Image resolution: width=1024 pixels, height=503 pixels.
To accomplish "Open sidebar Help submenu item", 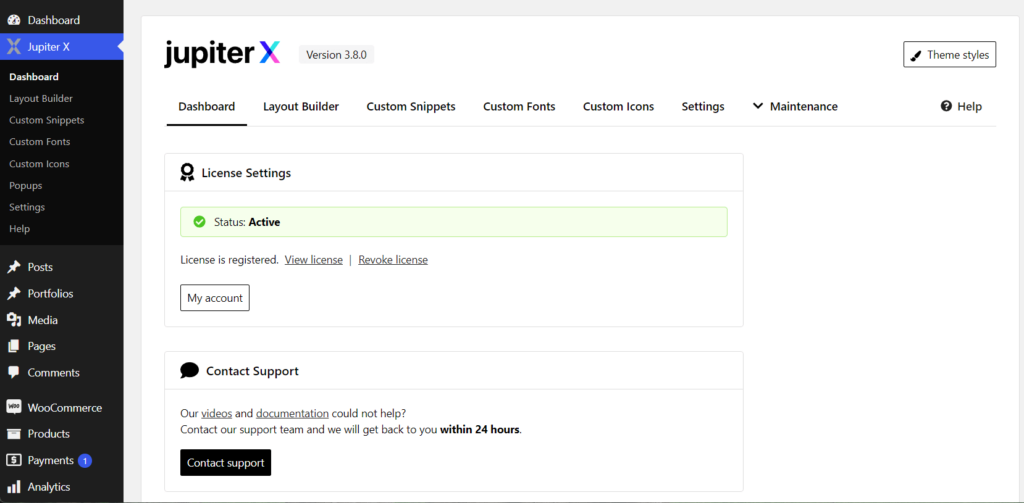I will tap(20, 229).
